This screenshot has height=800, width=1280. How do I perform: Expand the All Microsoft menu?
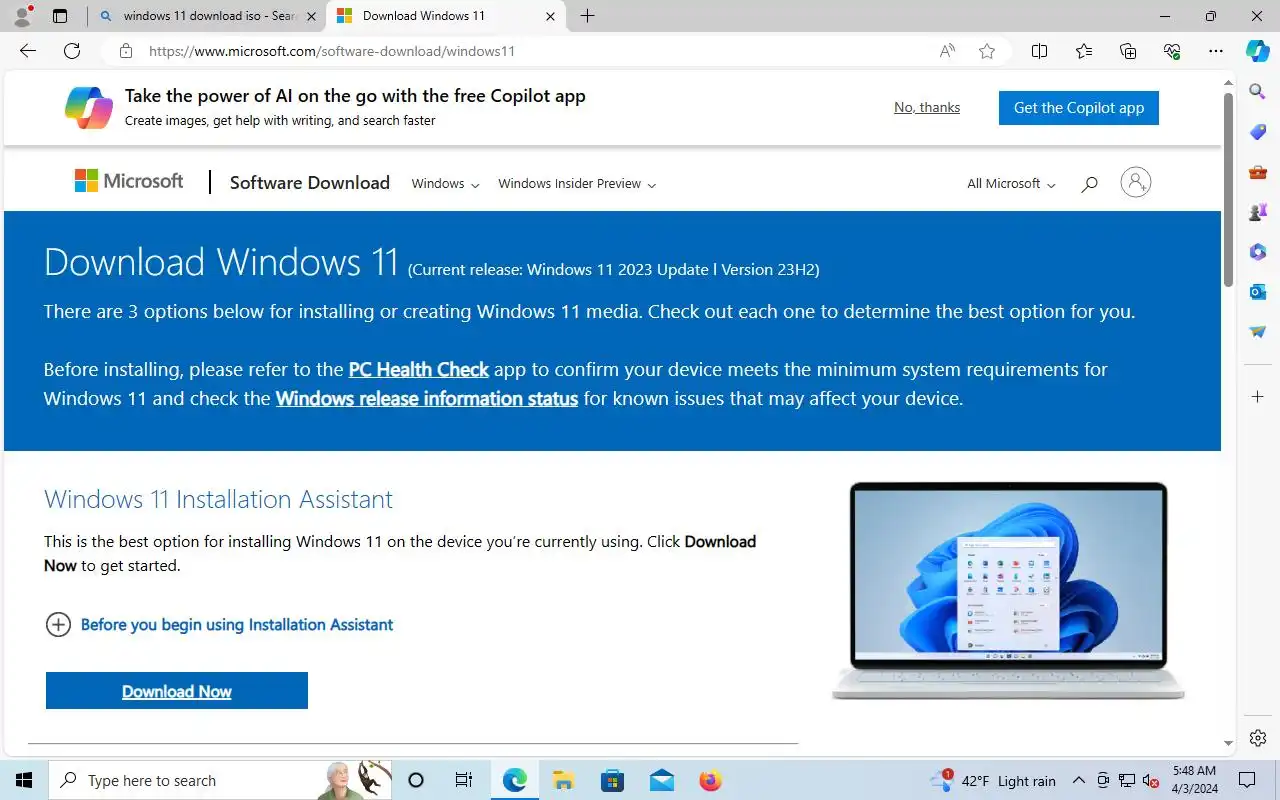[x=1011, y=184]
